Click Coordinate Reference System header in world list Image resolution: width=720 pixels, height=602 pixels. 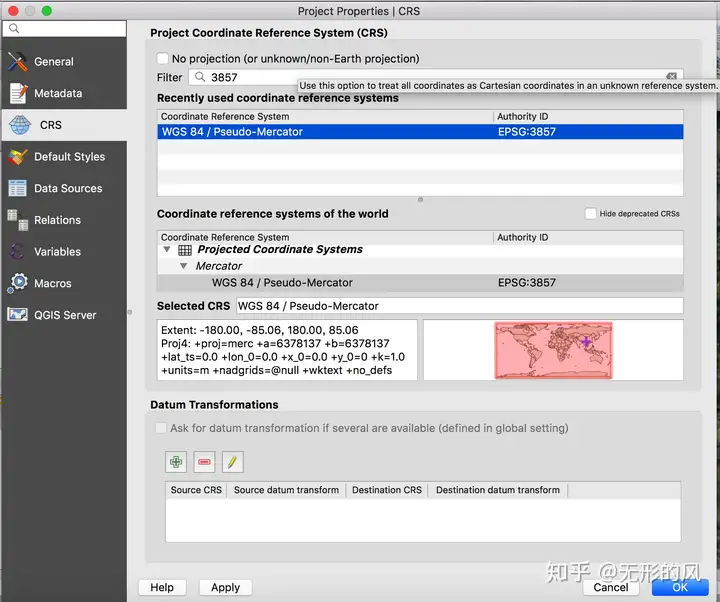(225, 237)
